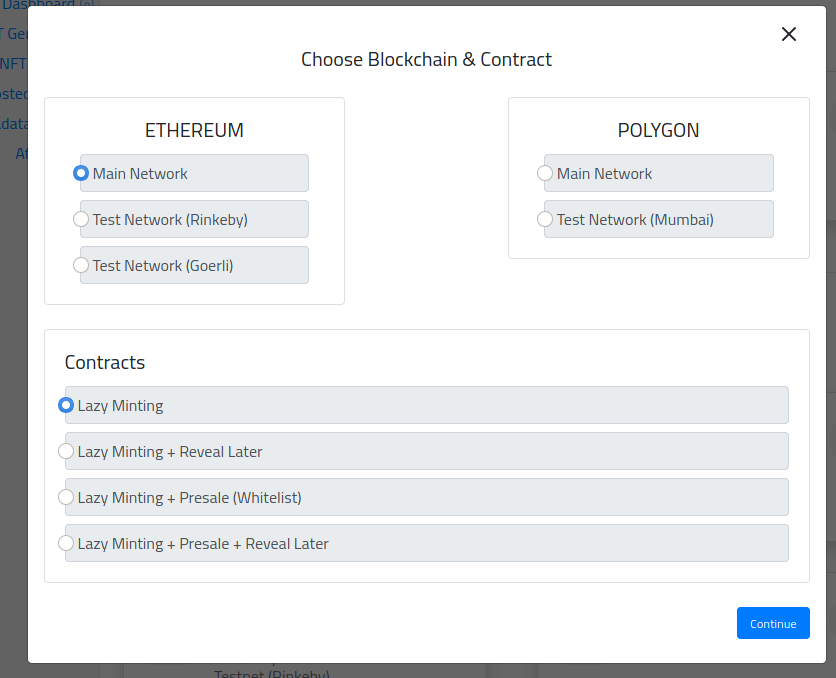836x678 pixels.
Task: Click the Polygon Main Network label bar
Action: click(660, 173)
